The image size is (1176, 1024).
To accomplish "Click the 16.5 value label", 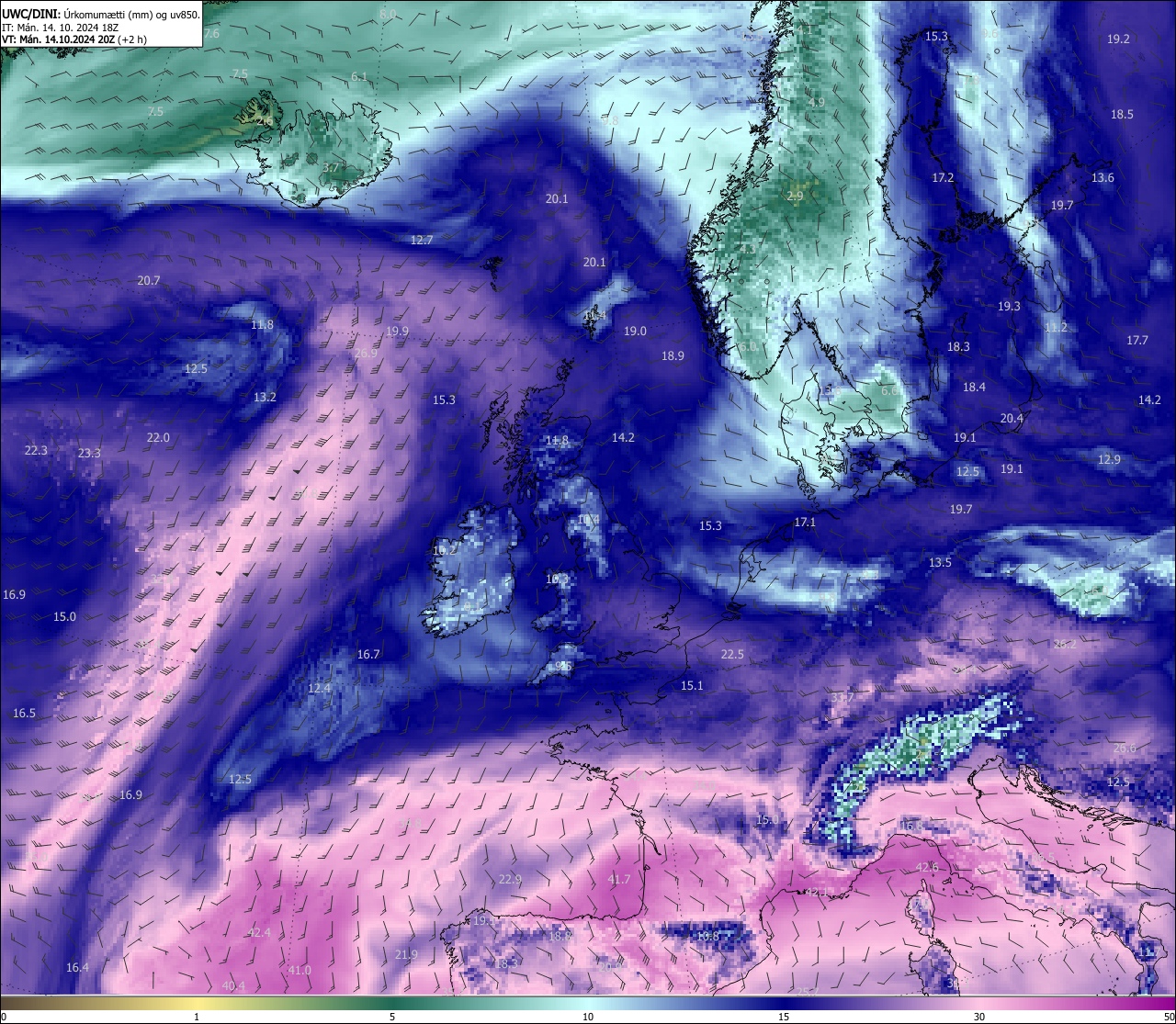I will 24,713.
